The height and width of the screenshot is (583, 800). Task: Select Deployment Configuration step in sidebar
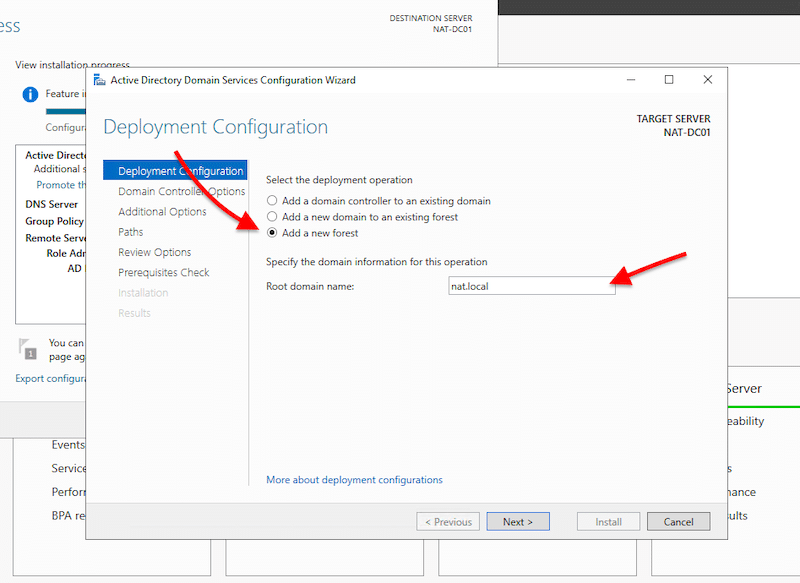(x=175, y=170)
